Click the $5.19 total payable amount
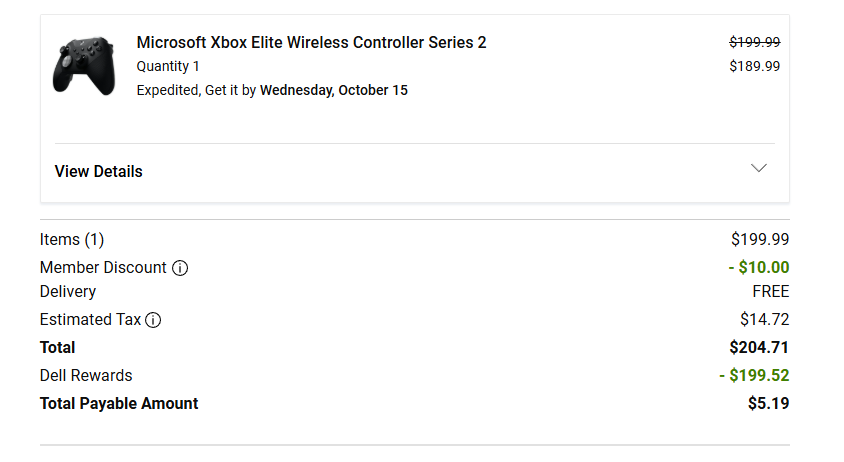The width and height of the screenshot is (844, 462). click(x=768, y=403)
